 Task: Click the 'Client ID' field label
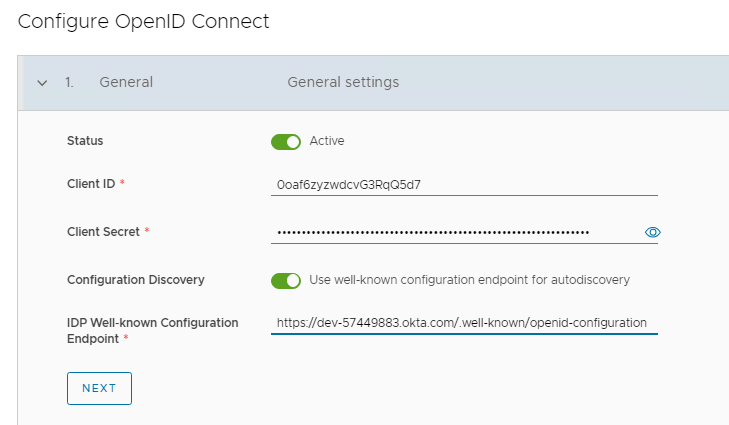tap(91, 184)
